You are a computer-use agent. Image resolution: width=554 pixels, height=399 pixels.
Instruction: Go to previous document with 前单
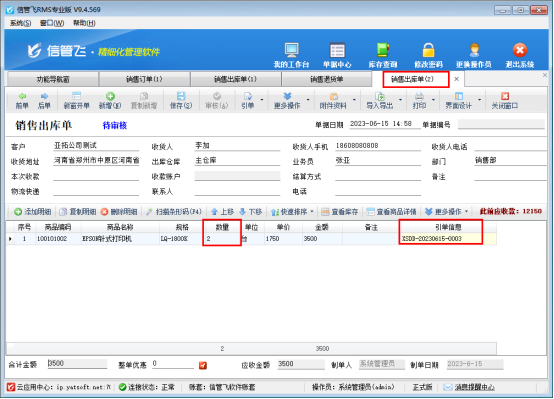click(22, 101)
